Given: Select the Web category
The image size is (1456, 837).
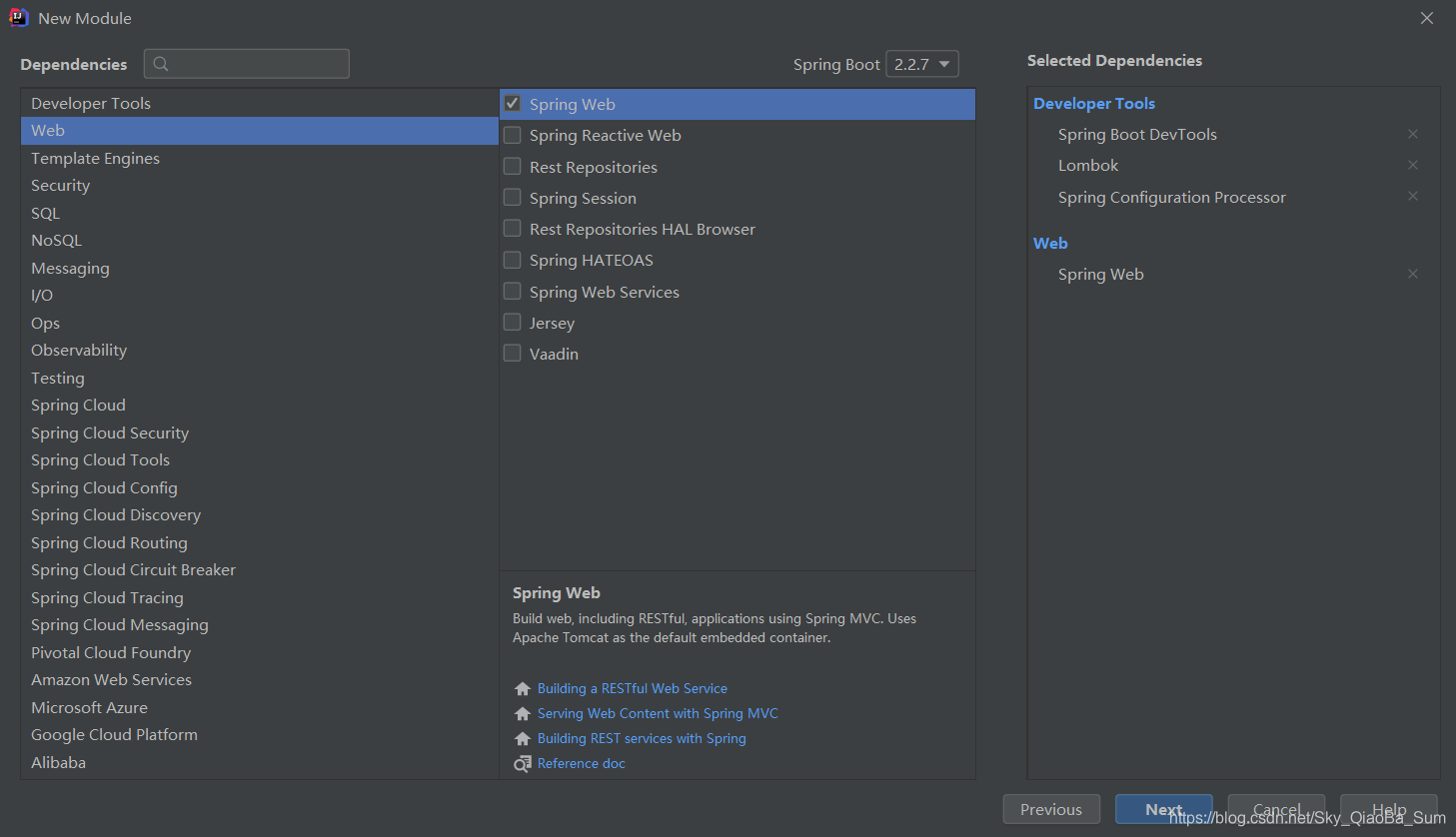Looking at the screenshot, I should pos(259,131).
